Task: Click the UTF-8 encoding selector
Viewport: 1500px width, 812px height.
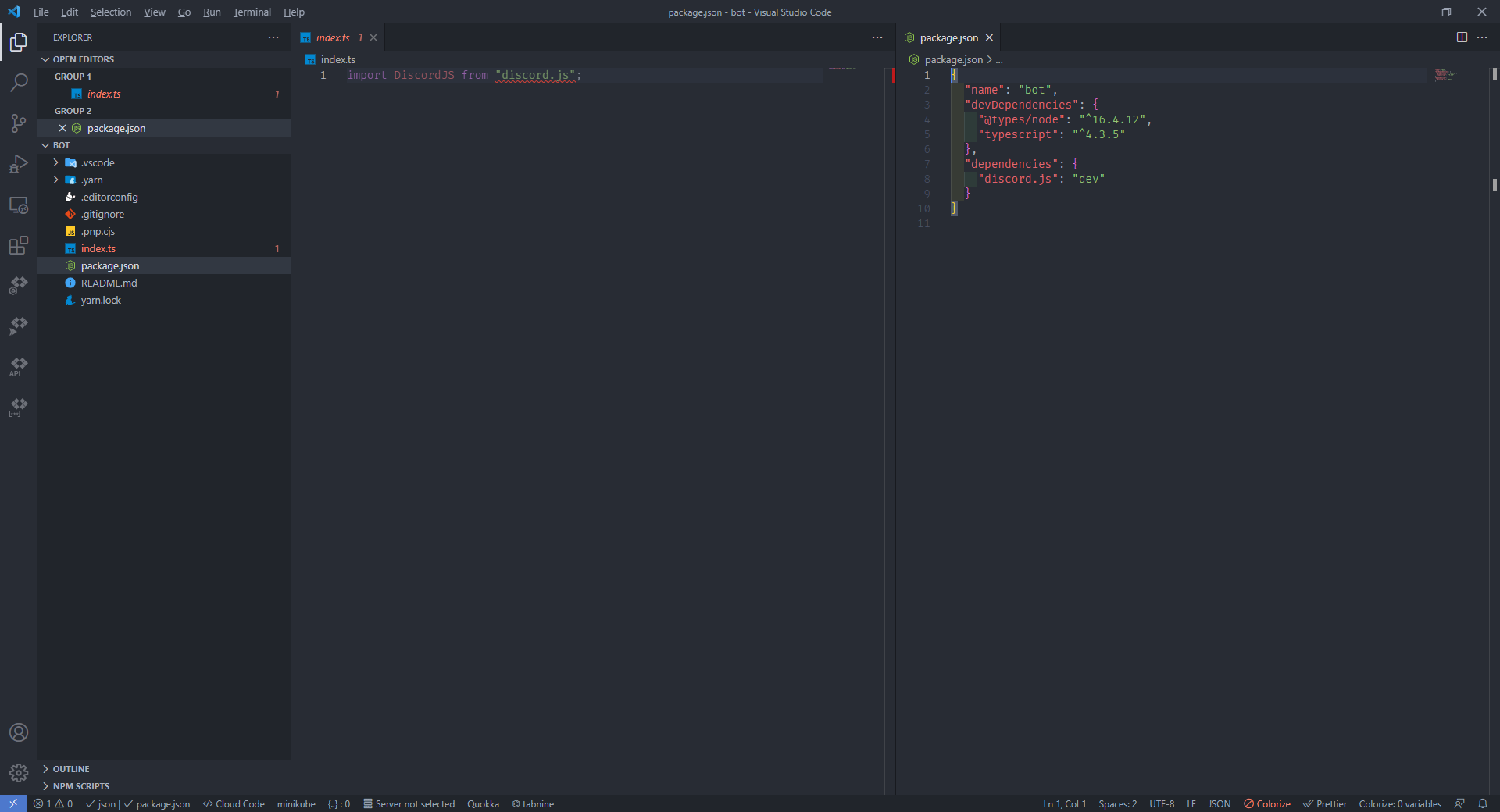Action: pyautogui.click(x=1162, y=803)
